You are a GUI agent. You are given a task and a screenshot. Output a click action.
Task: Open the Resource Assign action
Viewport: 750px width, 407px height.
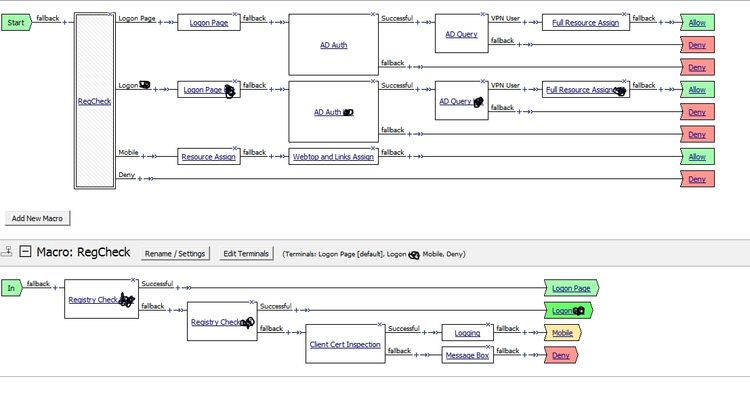point(209,157)
